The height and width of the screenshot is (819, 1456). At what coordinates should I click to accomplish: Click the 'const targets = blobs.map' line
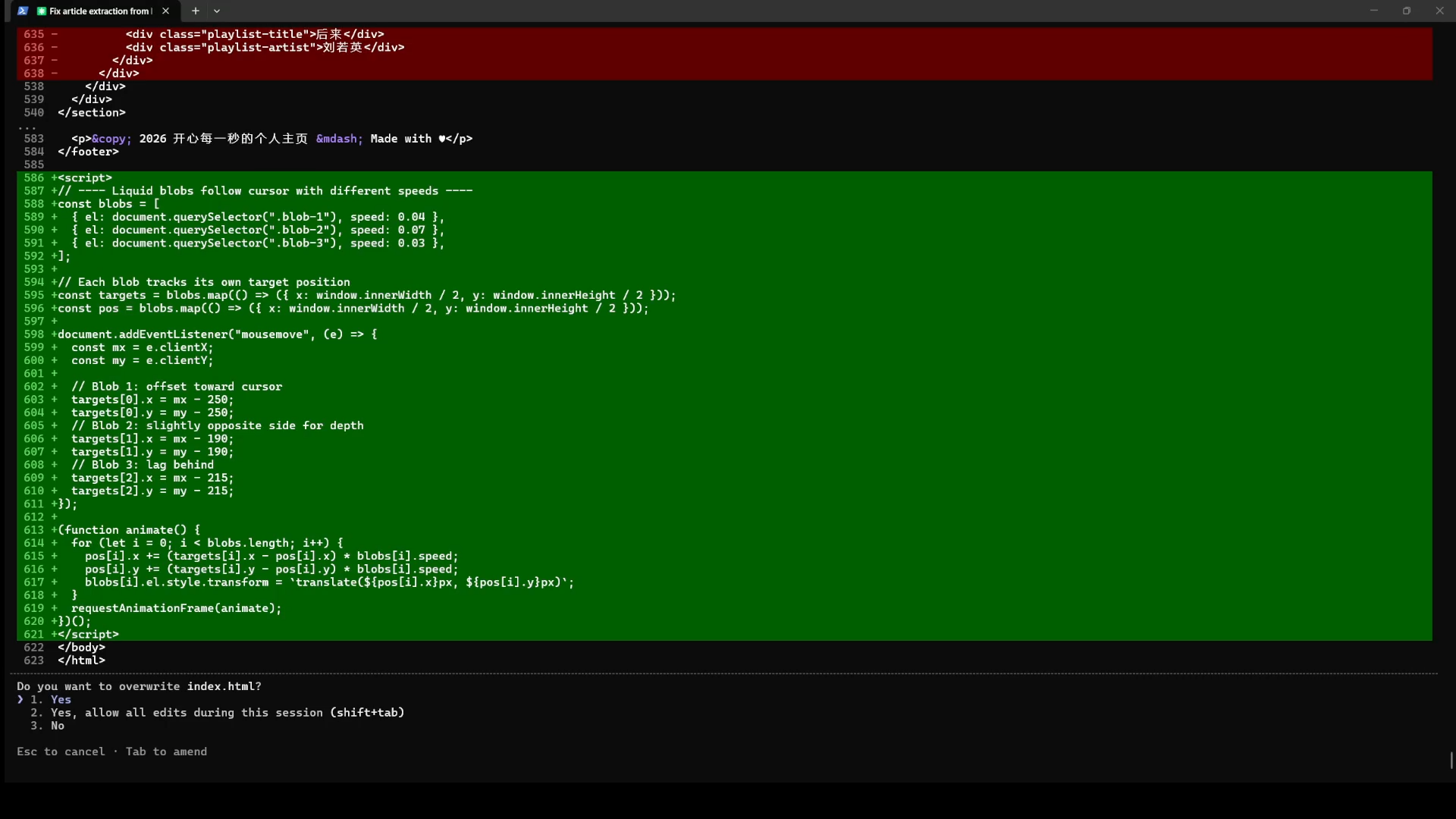[x=366, y=296]
